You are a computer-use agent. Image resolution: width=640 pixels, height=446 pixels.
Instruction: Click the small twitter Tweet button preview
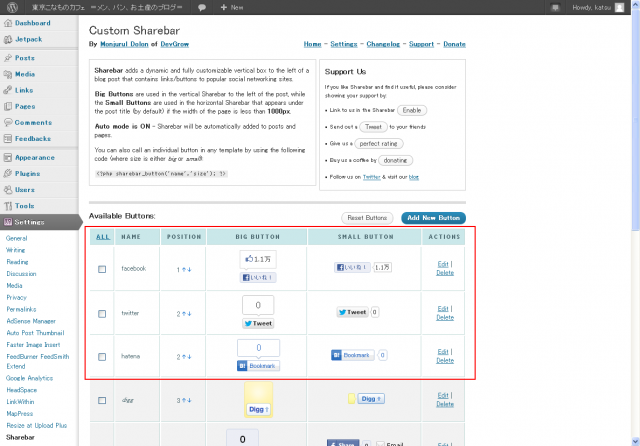pos(352,312)
